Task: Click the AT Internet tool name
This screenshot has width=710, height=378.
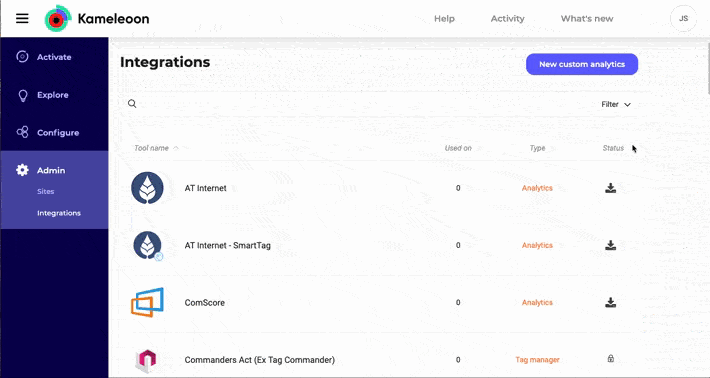Action: pos(205,188)
